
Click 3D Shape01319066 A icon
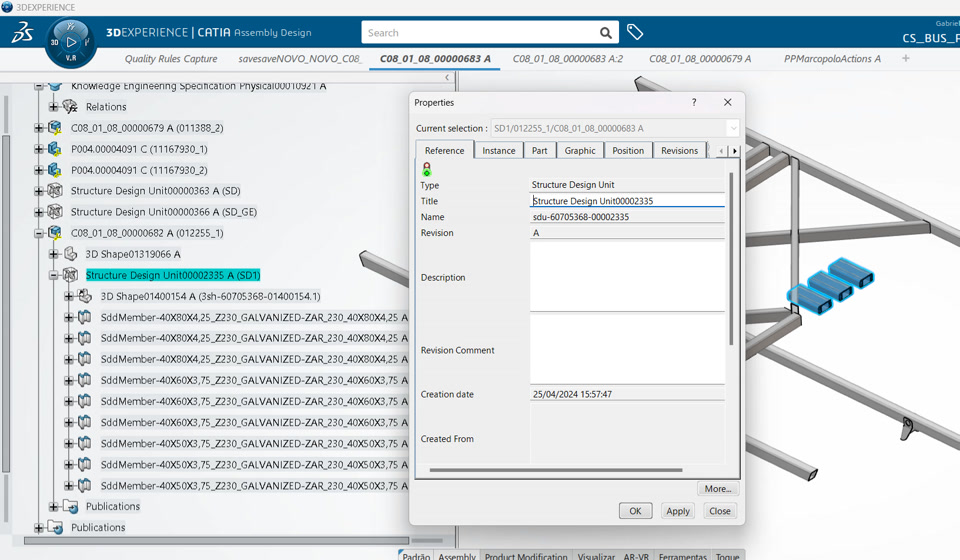pos(70,254)
